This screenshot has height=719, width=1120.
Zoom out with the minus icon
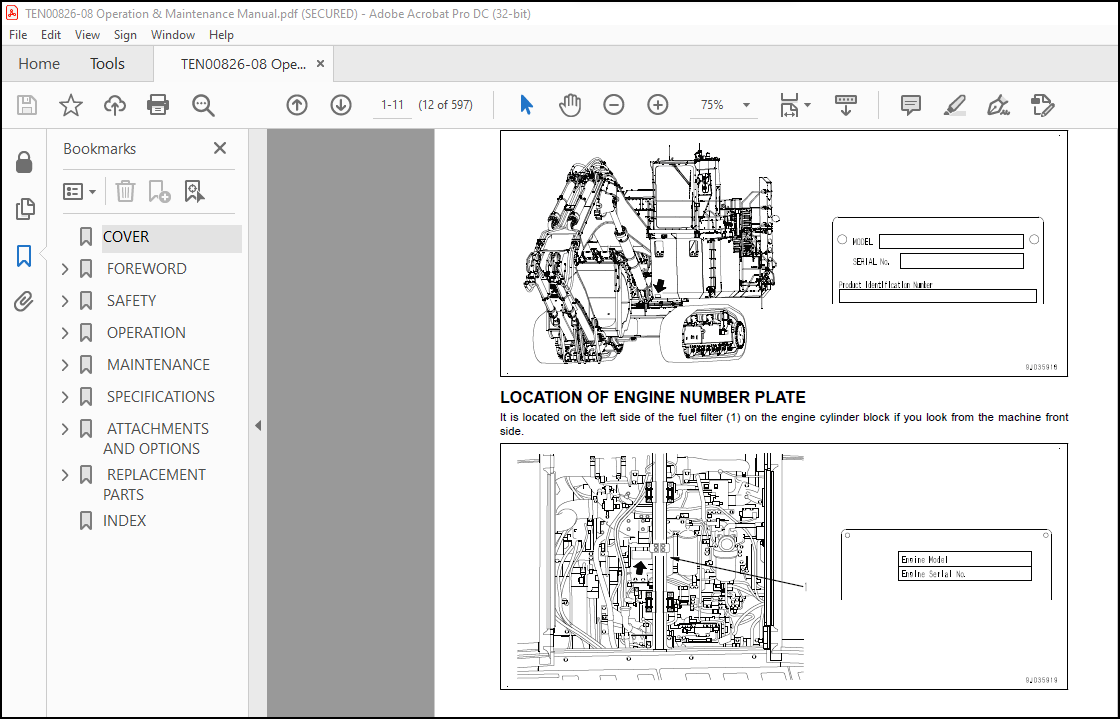click(x=614, y=105)
